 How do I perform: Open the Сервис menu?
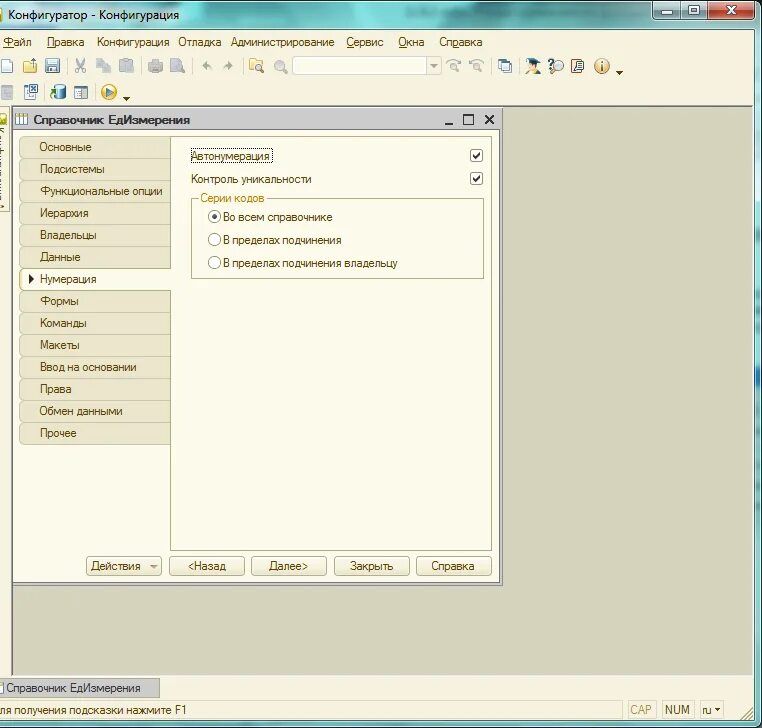tap(365, 42)
